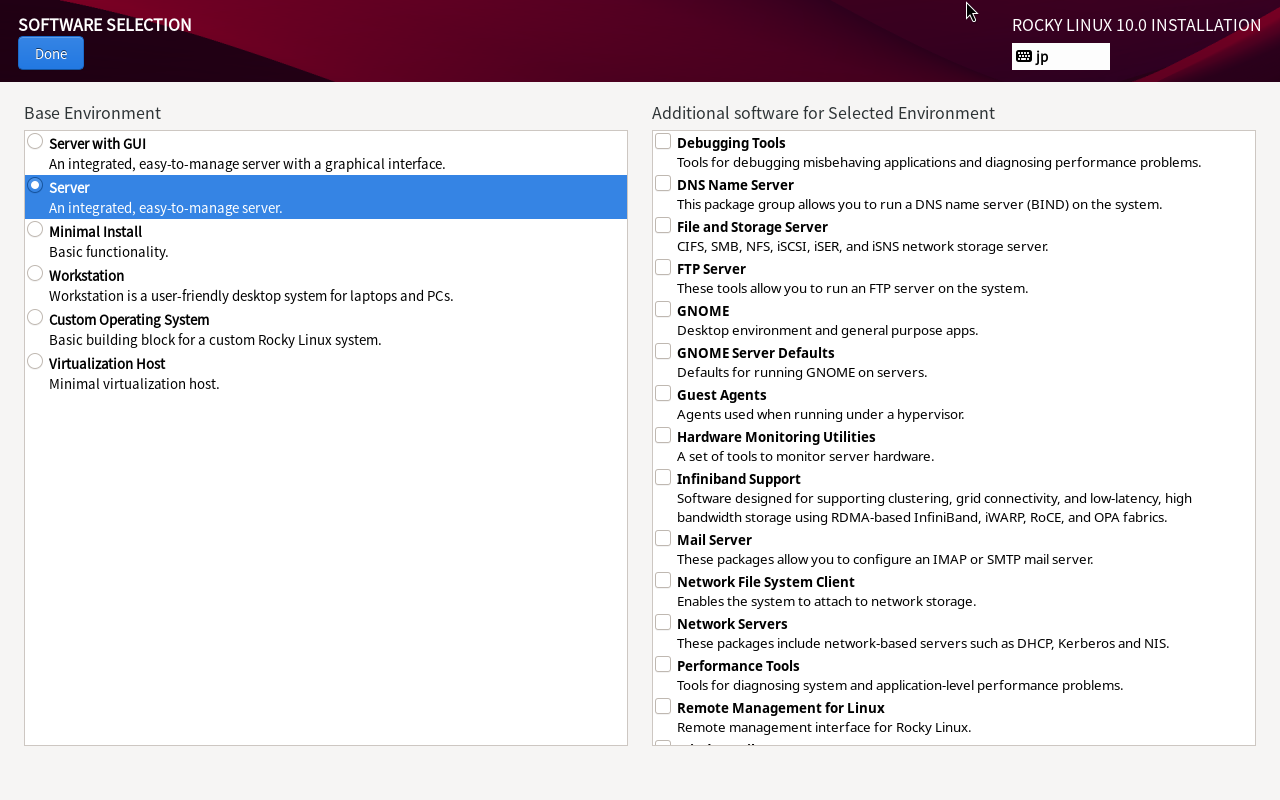Enable the Performance Tools checkbox
Screen dimensions: 1280x800
pos(663,664)
